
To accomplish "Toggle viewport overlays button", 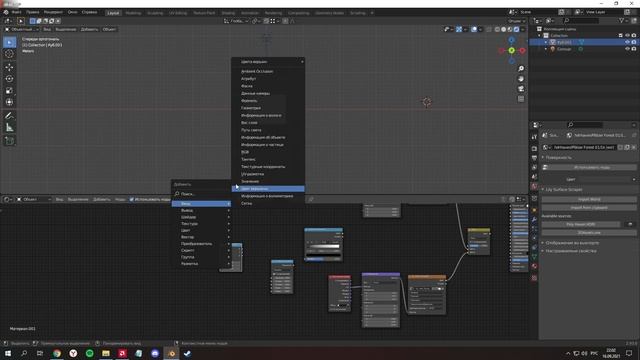I will [474, 29].
